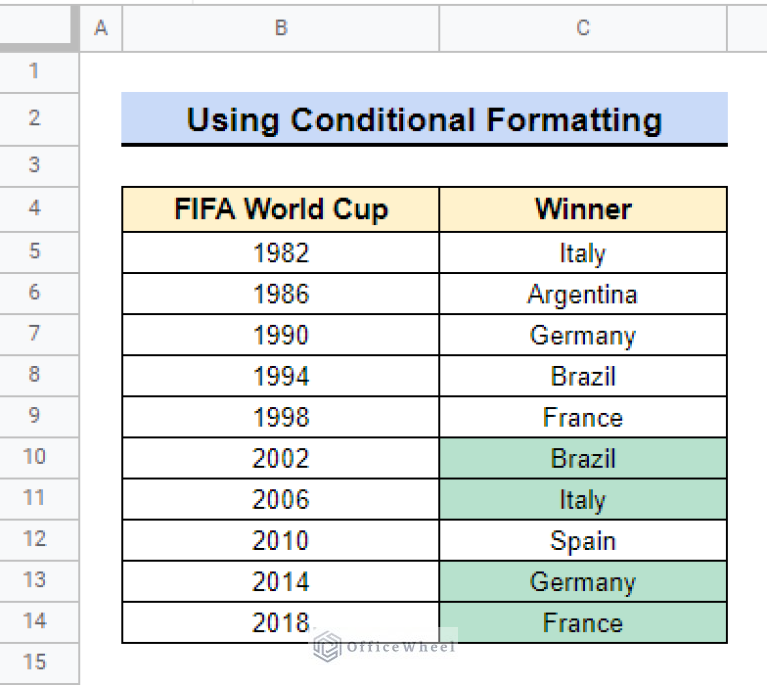Click the green France cell for 2018
This screenshot has height=685, width=767.
(x=583, y=622)
